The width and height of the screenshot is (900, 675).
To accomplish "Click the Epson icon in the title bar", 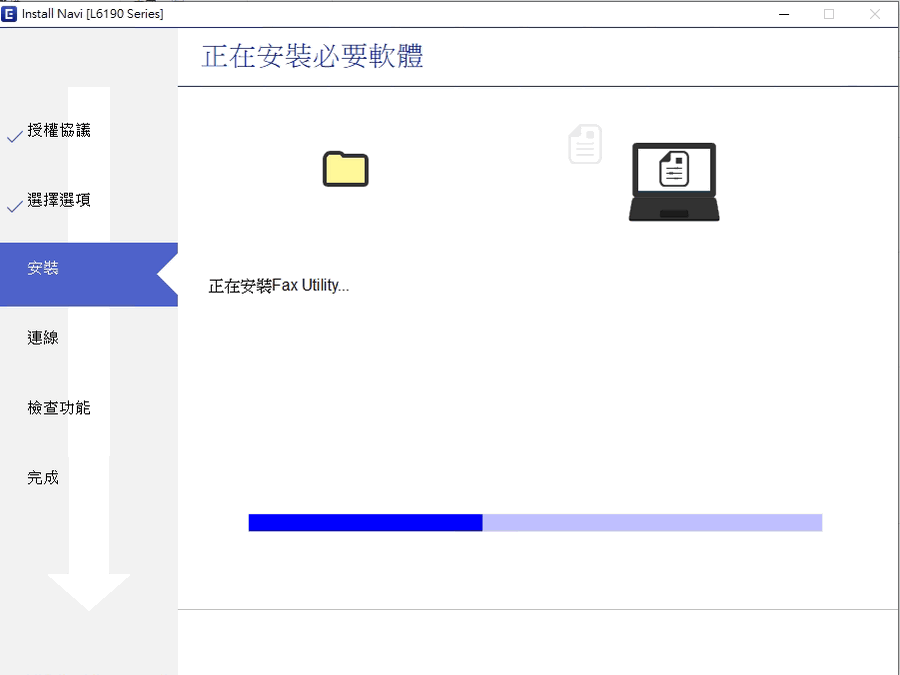I will click(11, 14).
